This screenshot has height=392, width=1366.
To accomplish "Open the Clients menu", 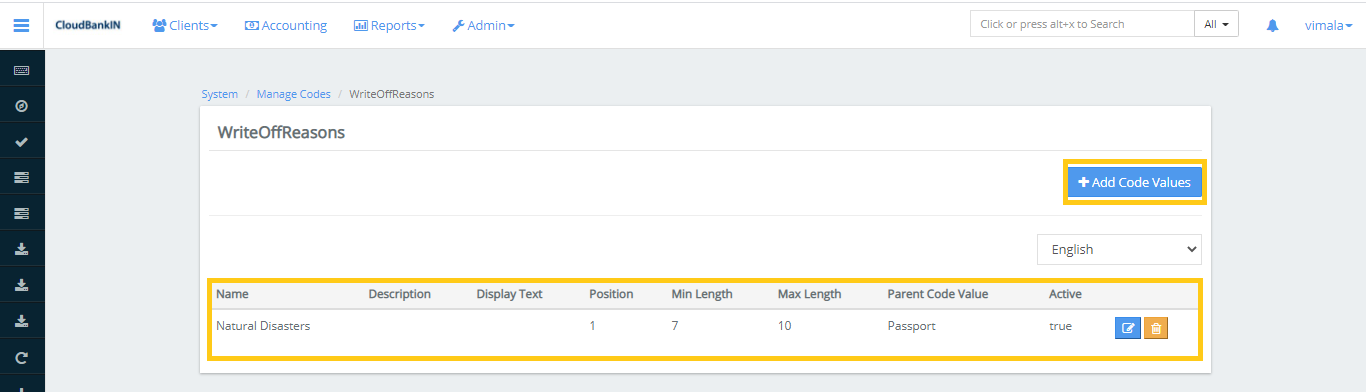I will click(x=185, y=25).
